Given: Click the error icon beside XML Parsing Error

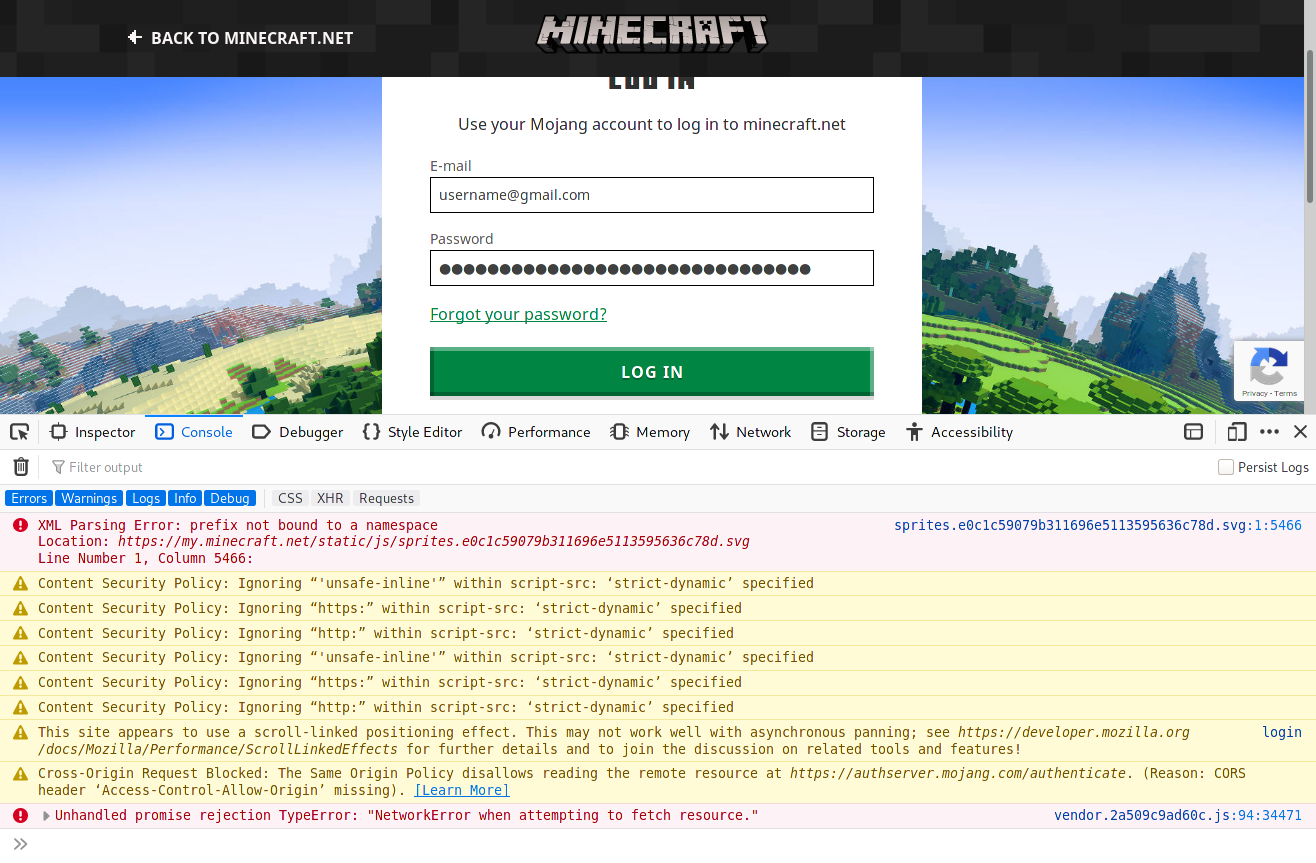Looking at the screenshot, I should (x=20, y=525).
